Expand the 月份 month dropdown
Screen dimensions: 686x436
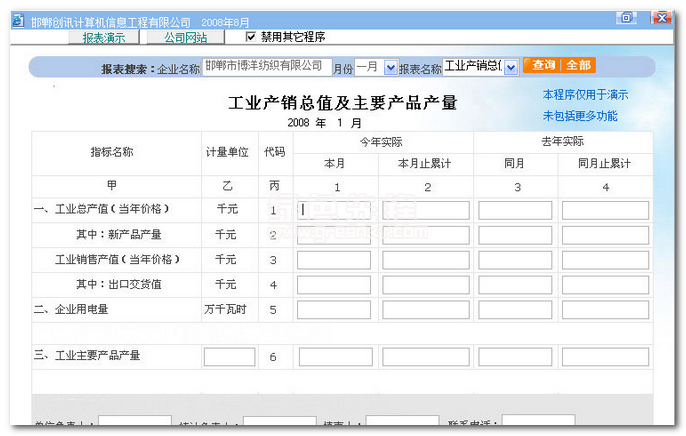click(x=390, y=67)
